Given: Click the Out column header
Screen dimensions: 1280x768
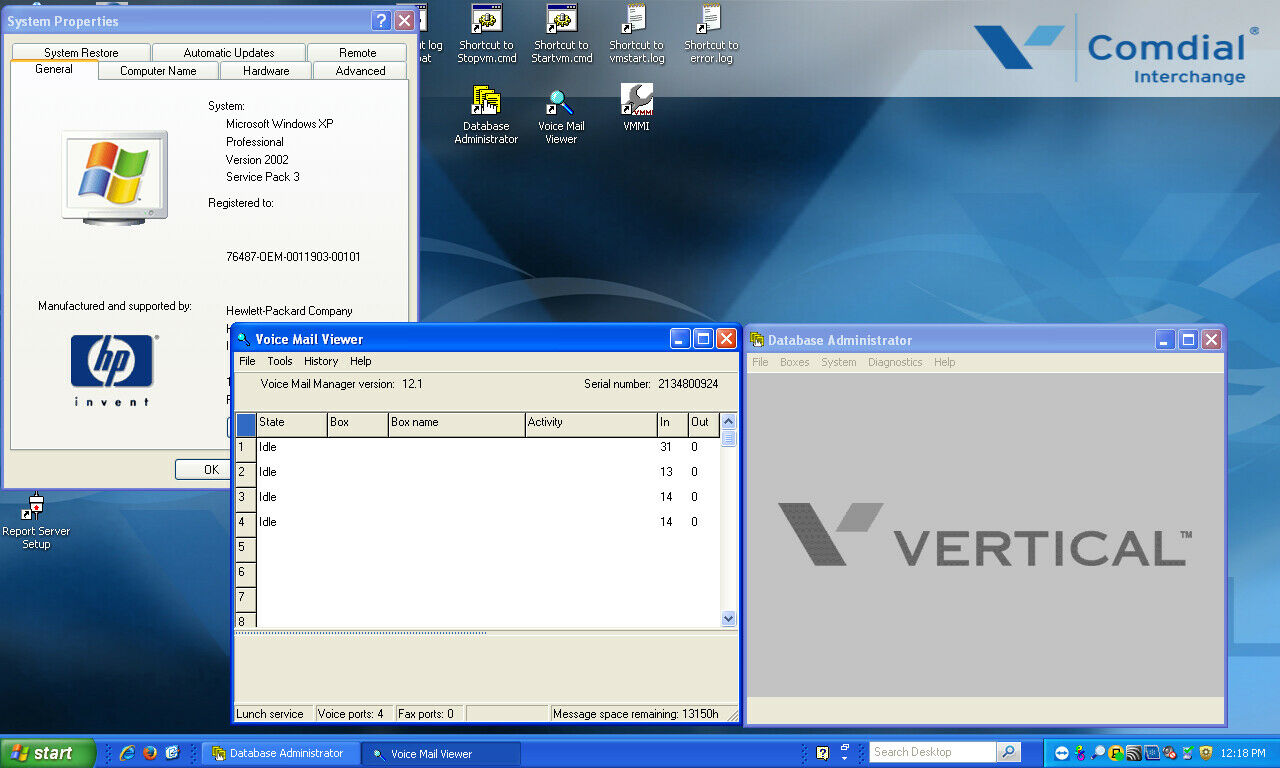Looking at the screenshot, I should pyautogui.click(x=704, y=424).
